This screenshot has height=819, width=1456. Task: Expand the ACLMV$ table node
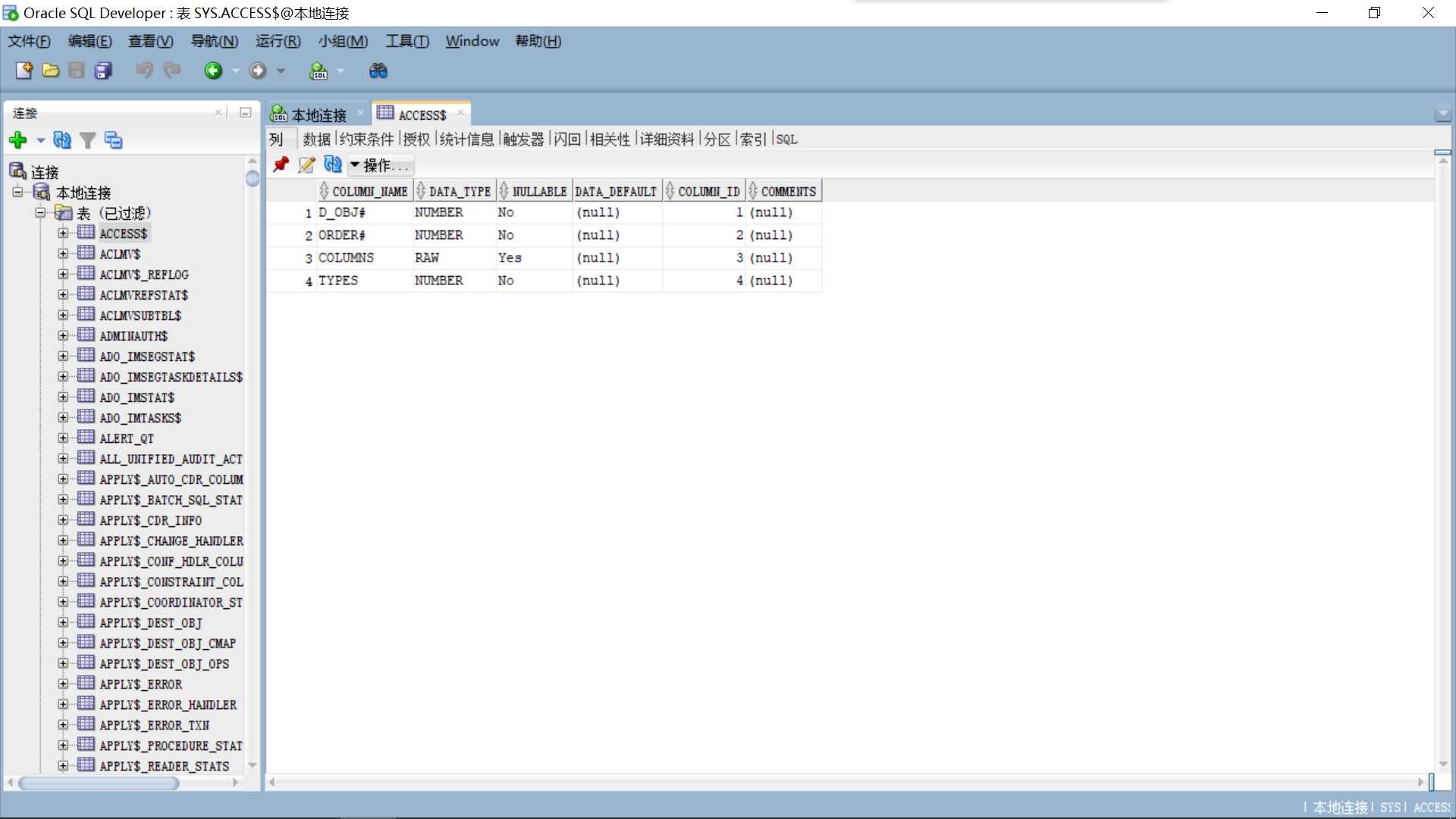point(63,254)
